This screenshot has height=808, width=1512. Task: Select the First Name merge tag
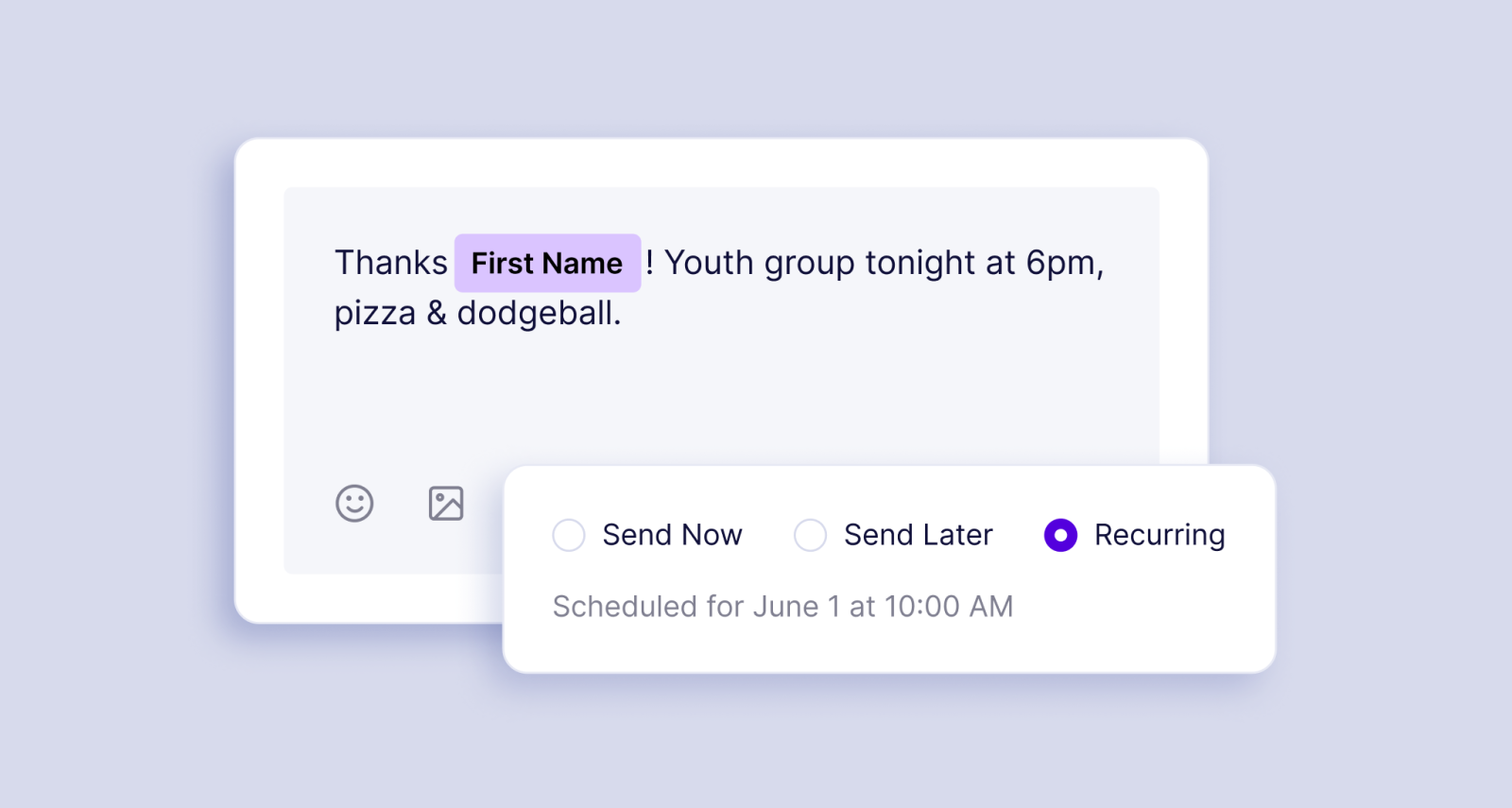click(547, 263)
